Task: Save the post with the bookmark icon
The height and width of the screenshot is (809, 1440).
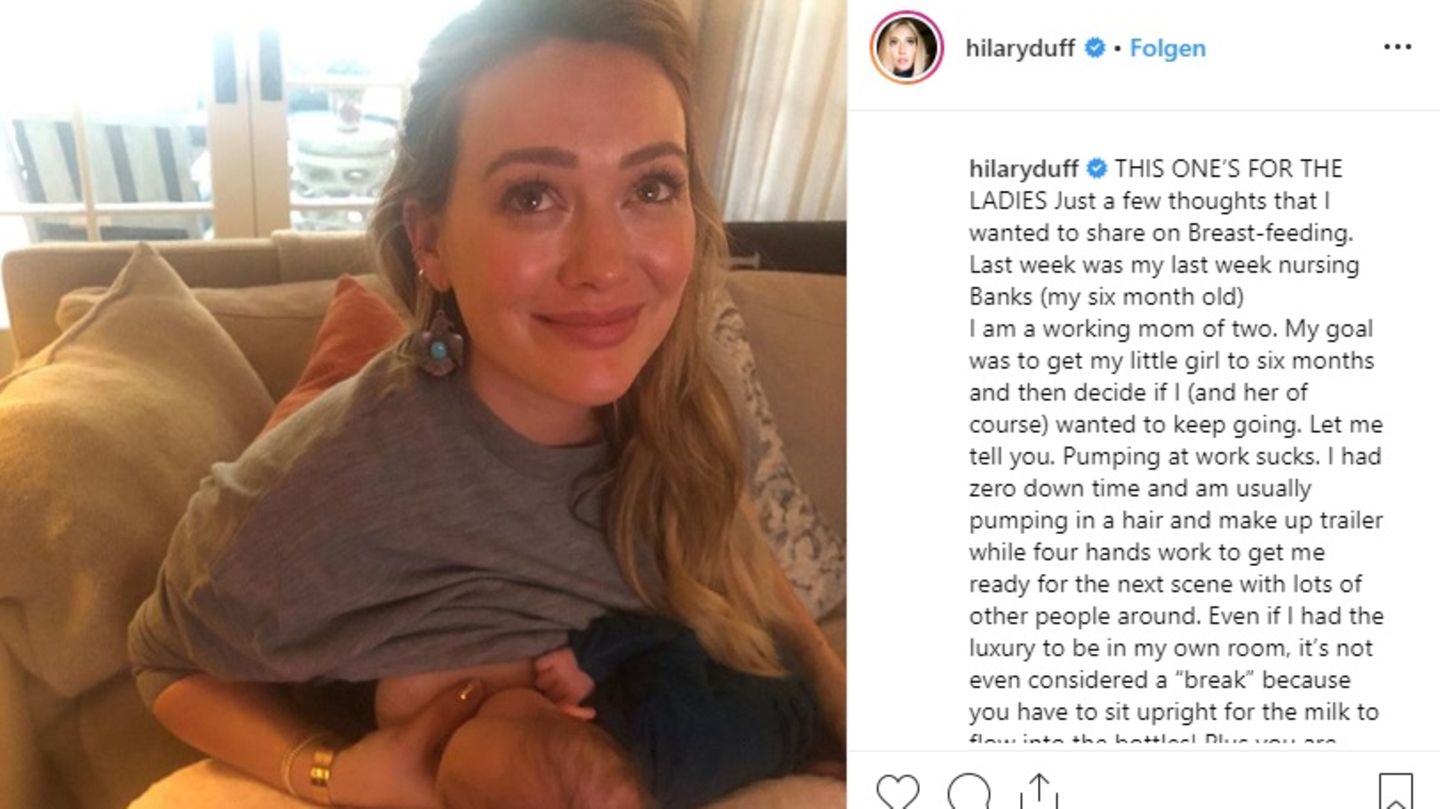Action: pos(1396,791)
